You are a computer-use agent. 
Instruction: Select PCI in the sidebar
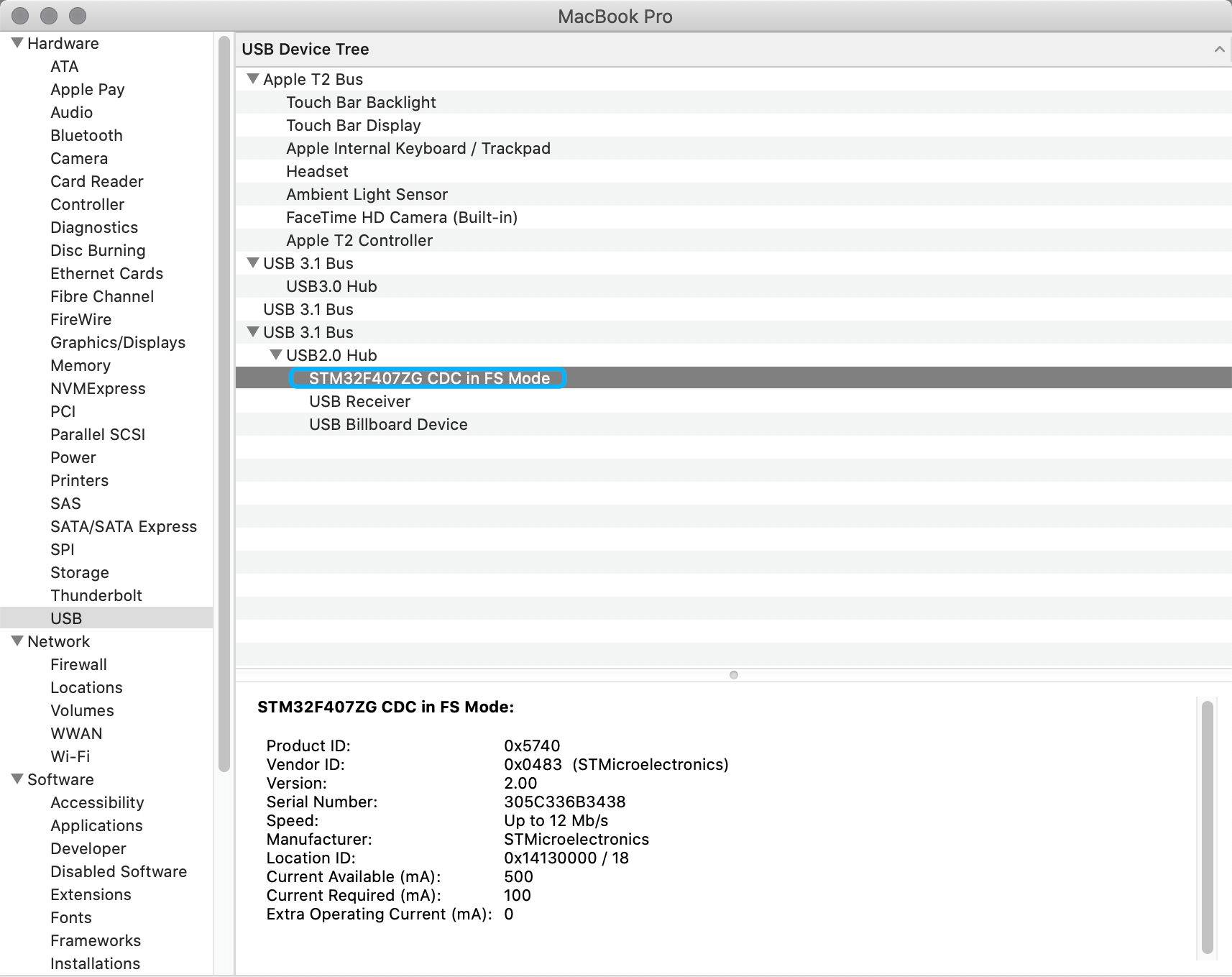pos(63,411)
